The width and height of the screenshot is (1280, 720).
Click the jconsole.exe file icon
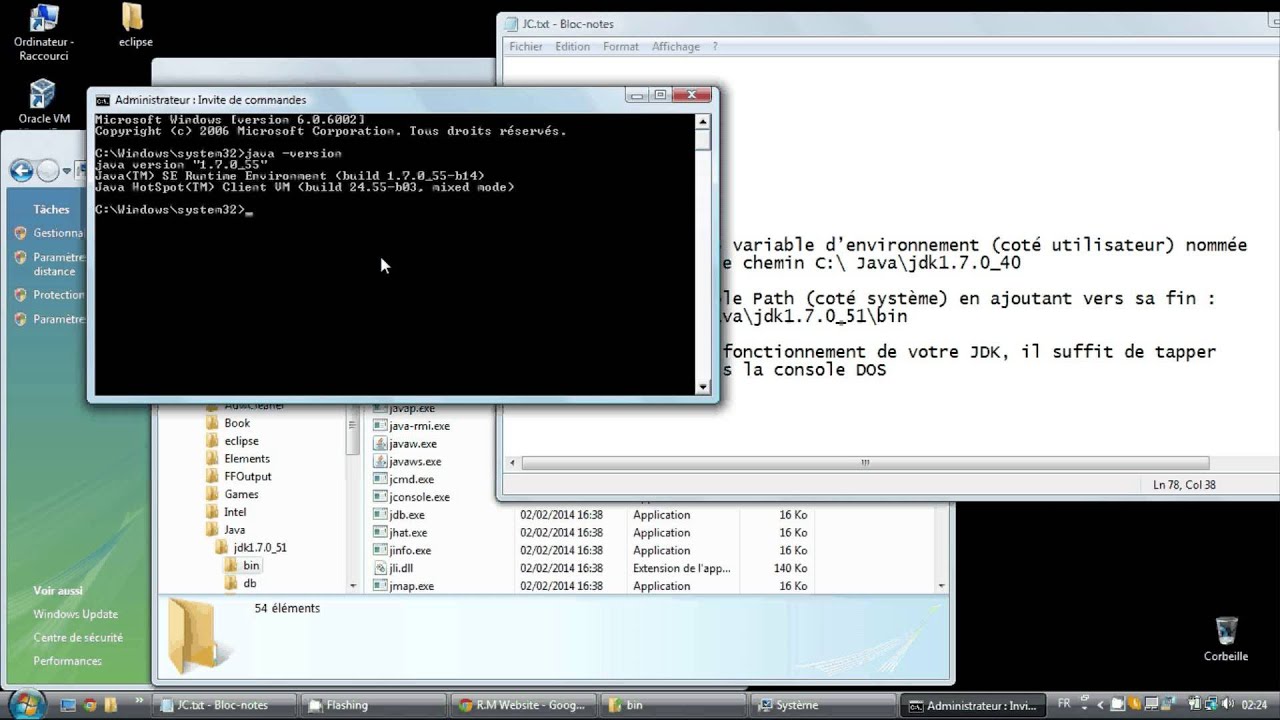point(380,497)
